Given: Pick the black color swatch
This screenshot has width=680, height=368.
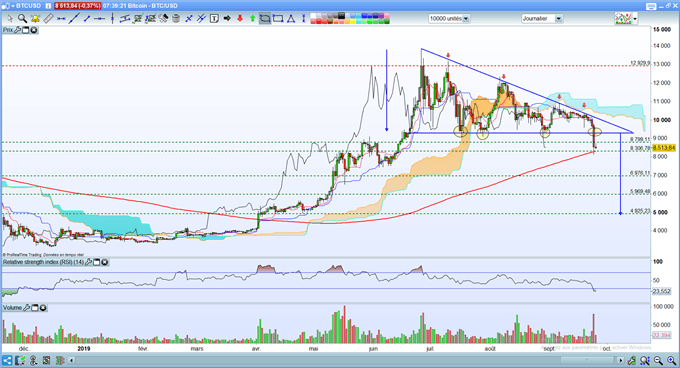Looking at the screenshot, I should [342, 16].
